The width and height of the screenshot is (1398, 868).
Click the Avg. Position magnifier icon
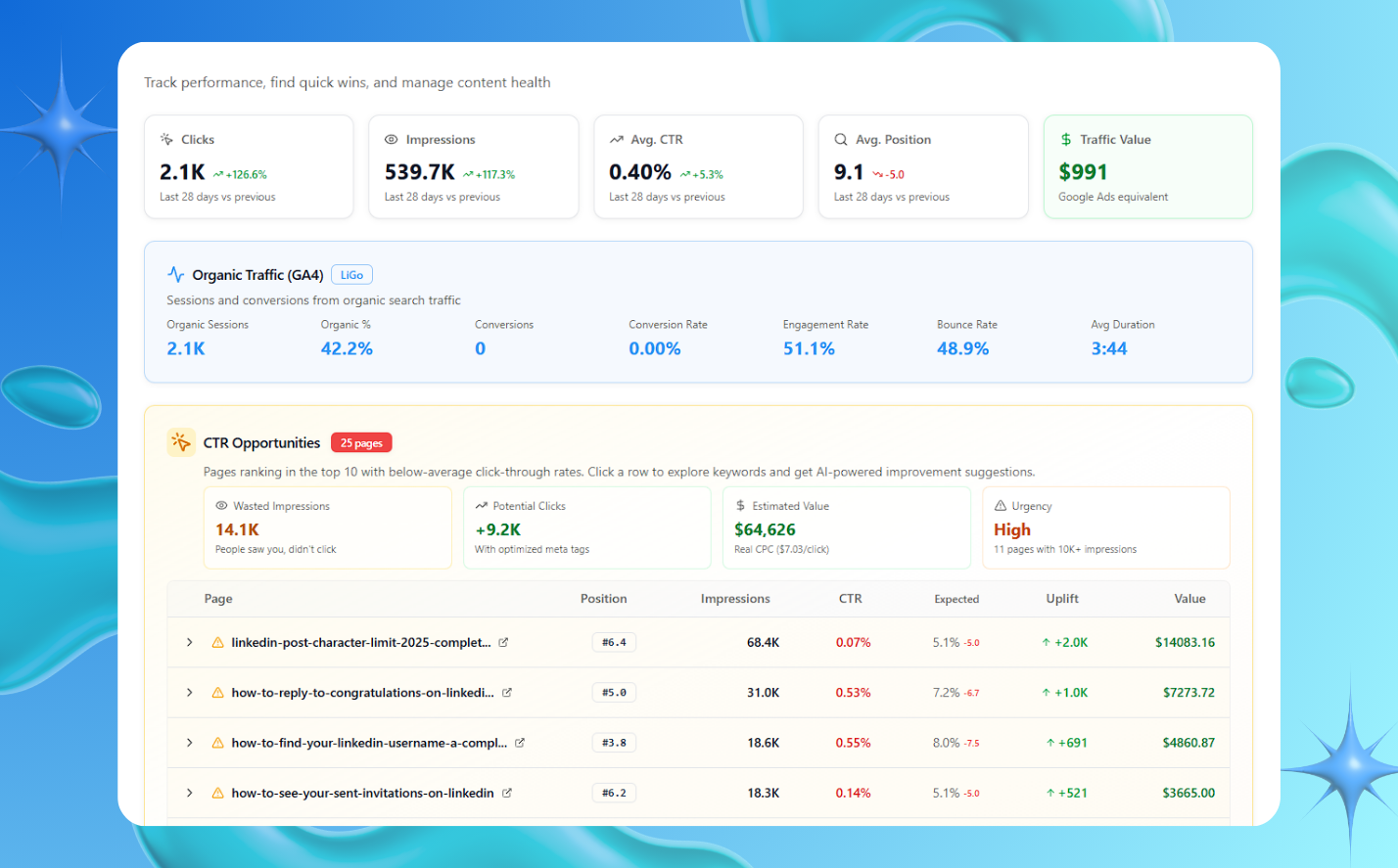[841, 140]
